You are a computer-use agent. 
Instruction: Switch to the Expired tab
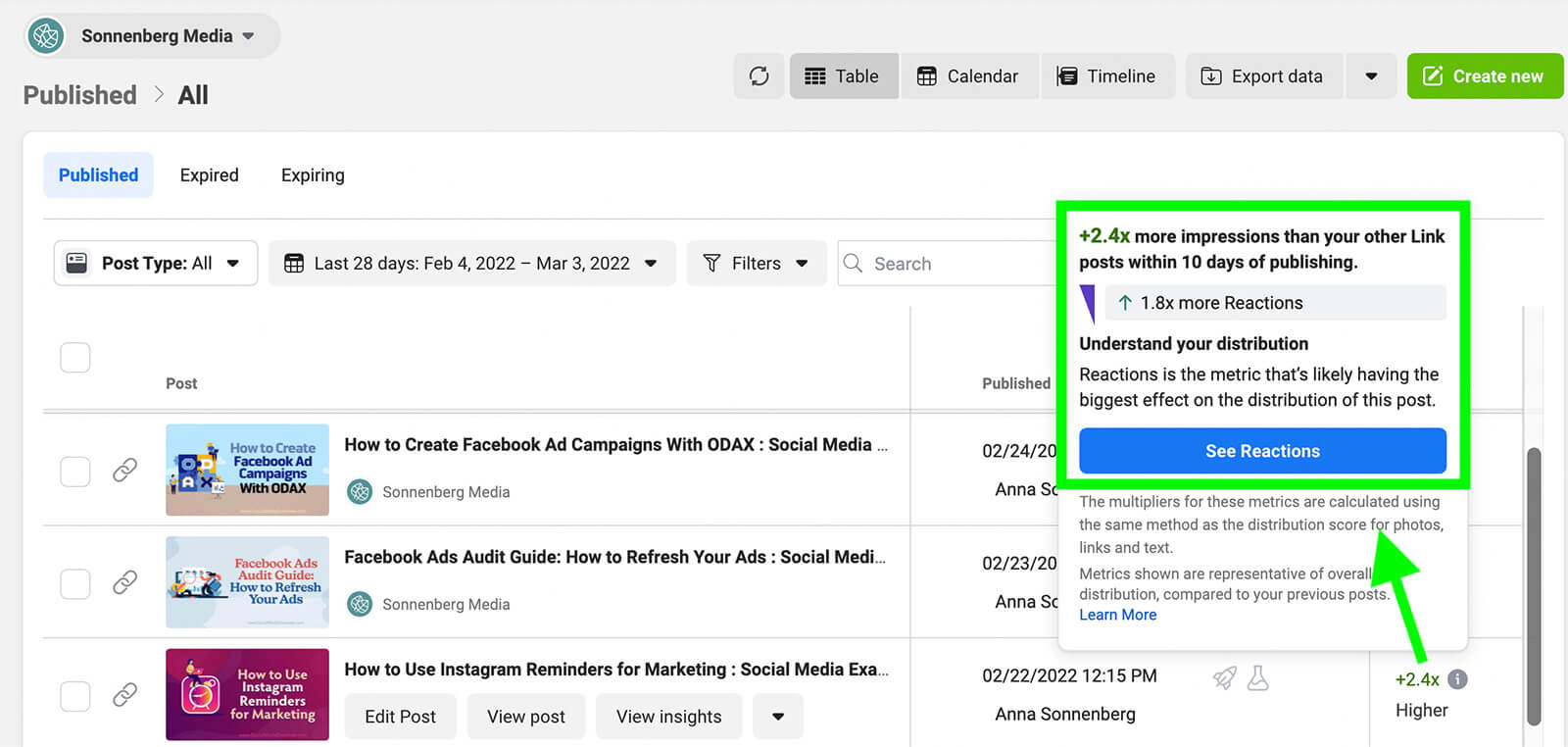[x=209, y=175]
